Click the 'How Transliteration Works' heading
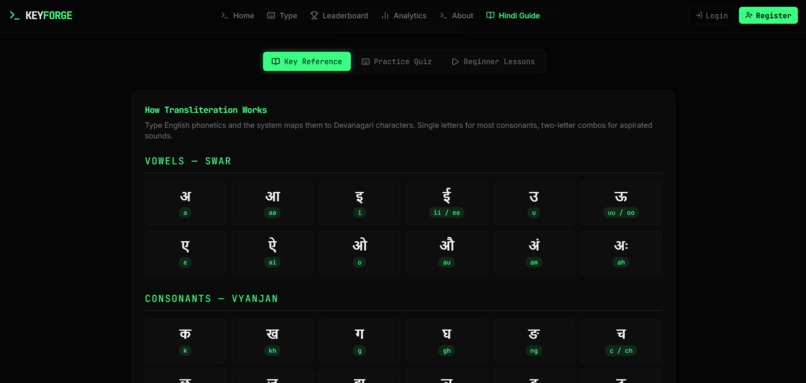 206,110
